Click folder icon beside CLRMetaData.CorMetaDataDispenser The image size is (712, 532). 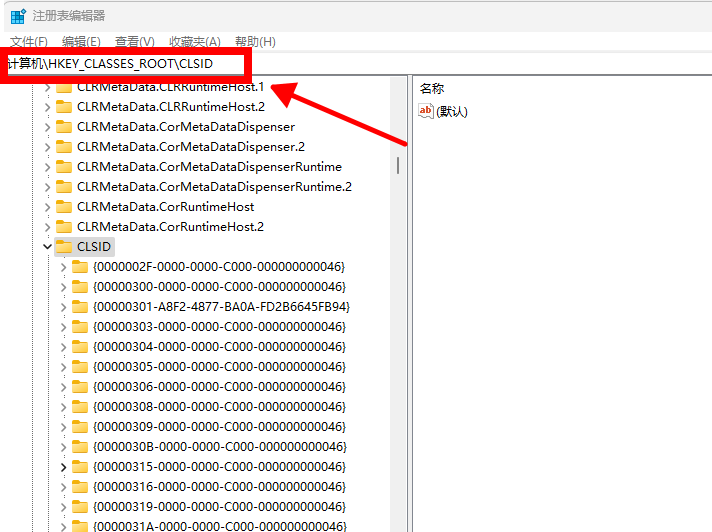64,127
